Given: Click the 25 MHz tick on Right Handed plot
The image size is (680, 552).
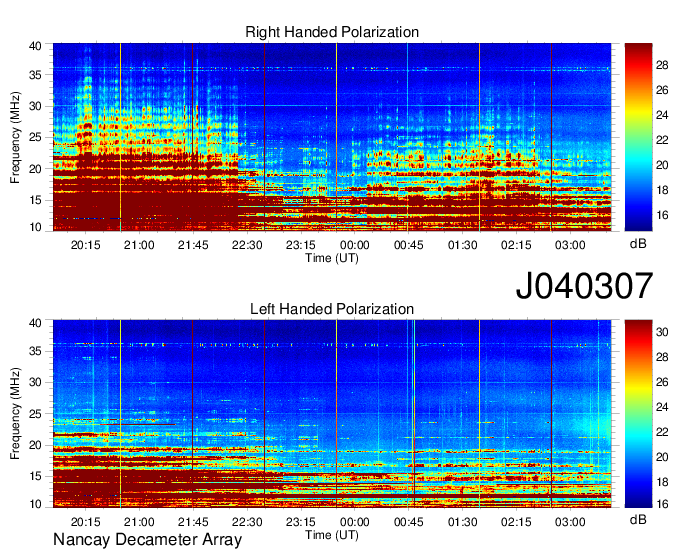Looking at the screenshot, I should pyautogui.click(x=35, y=137).
